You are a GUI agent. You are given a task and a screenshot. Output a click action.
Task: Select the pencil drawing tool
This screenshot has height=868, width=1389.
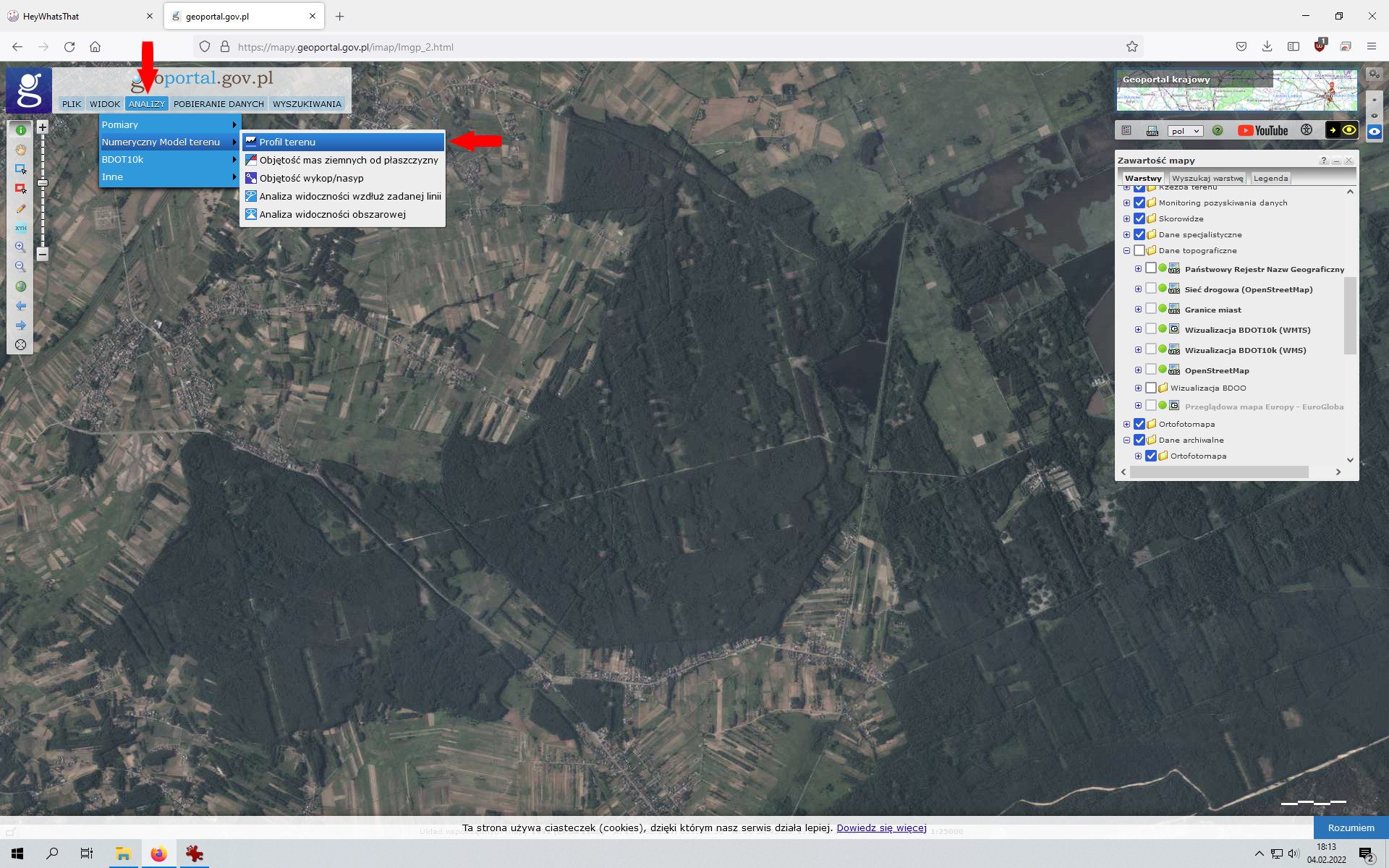pyautogui.click(x=20, y=208)
